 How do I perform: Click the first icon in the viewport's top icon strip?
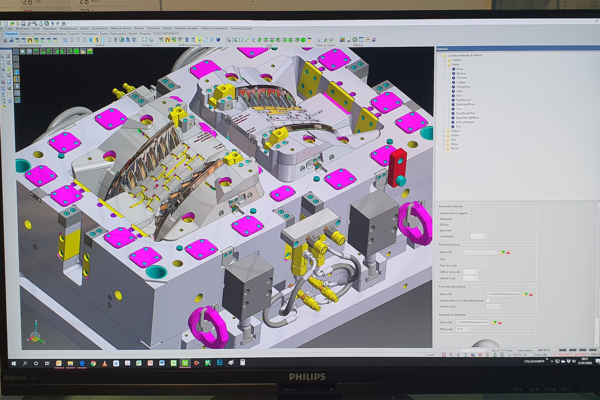(x=16, y=51)
